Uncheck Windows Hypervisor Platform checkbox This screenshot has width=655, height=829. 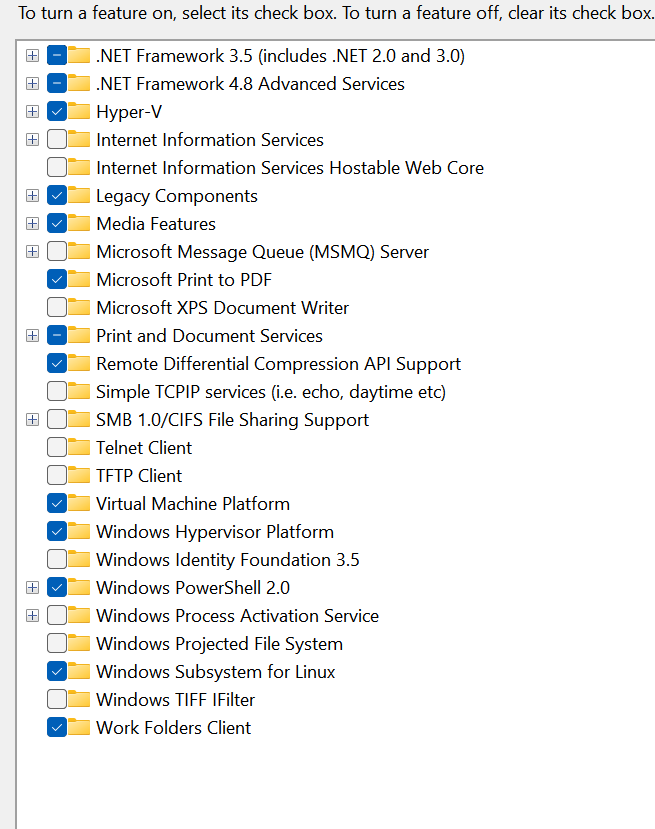[x=57, y=532]
